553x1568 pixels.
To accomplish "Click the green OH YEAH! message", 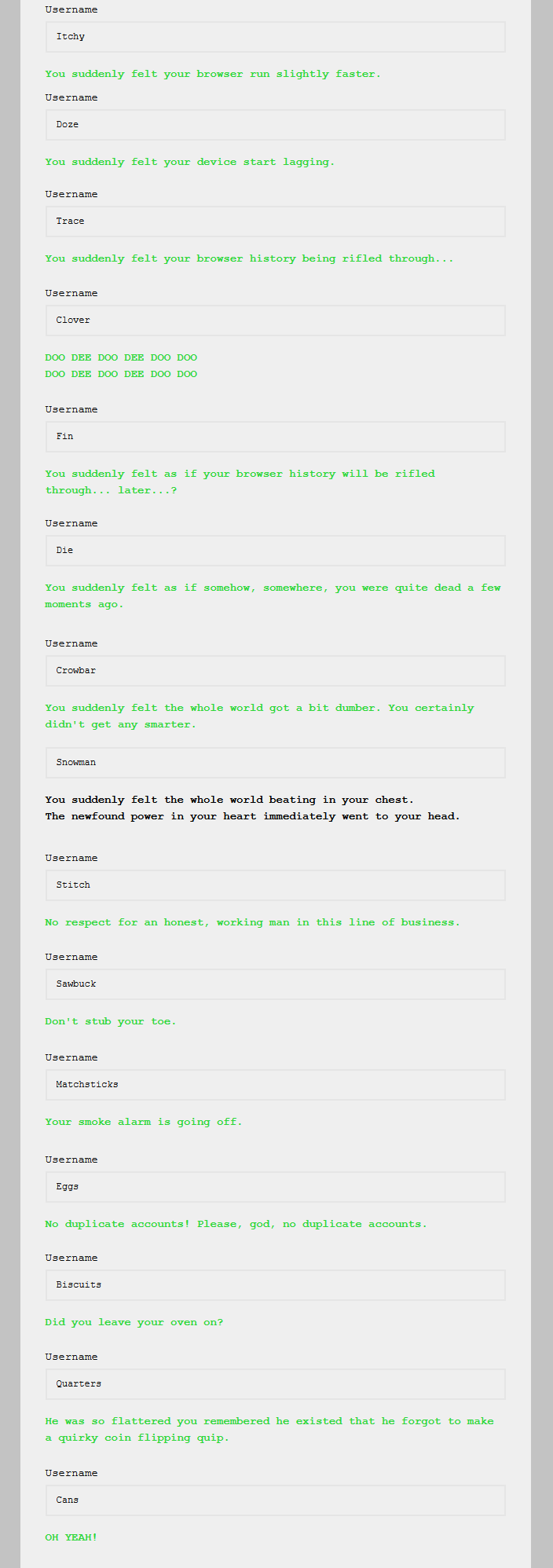I will point(71,1537).
